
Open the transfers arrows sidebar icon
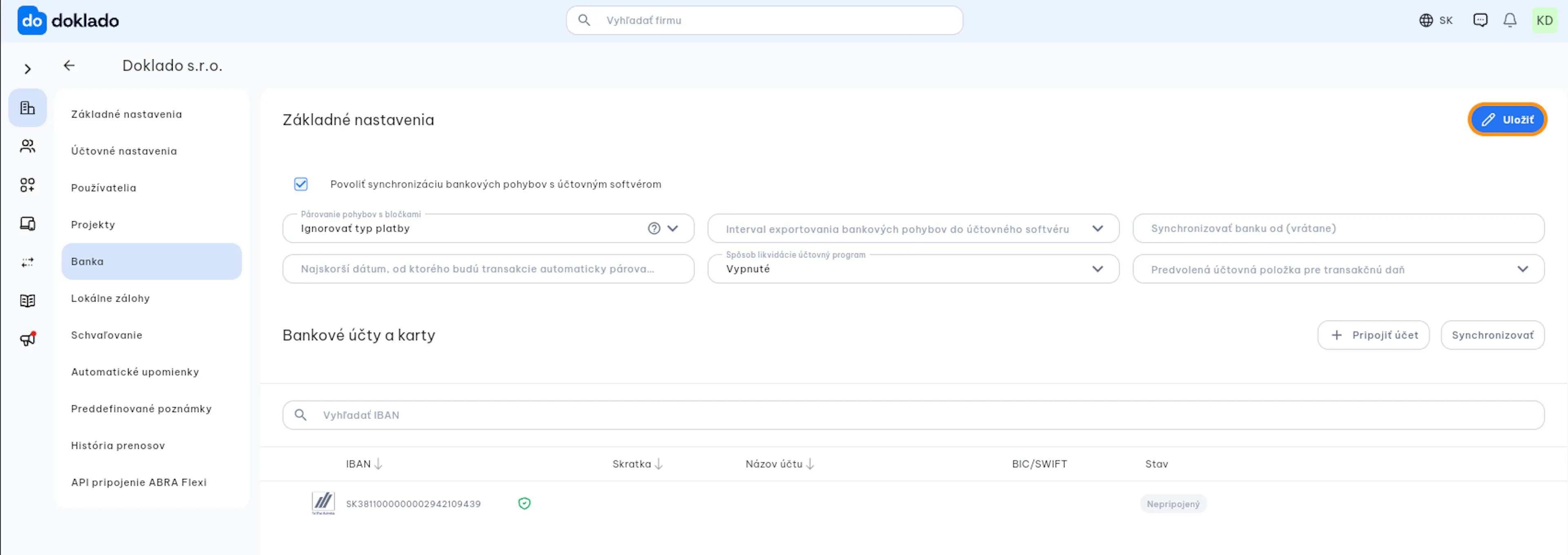pos(27,262)
